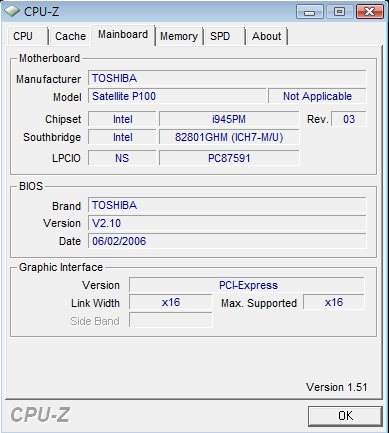Click the Version 1.51 text
The height and width of the screenshot is (433, 389).
337,387
